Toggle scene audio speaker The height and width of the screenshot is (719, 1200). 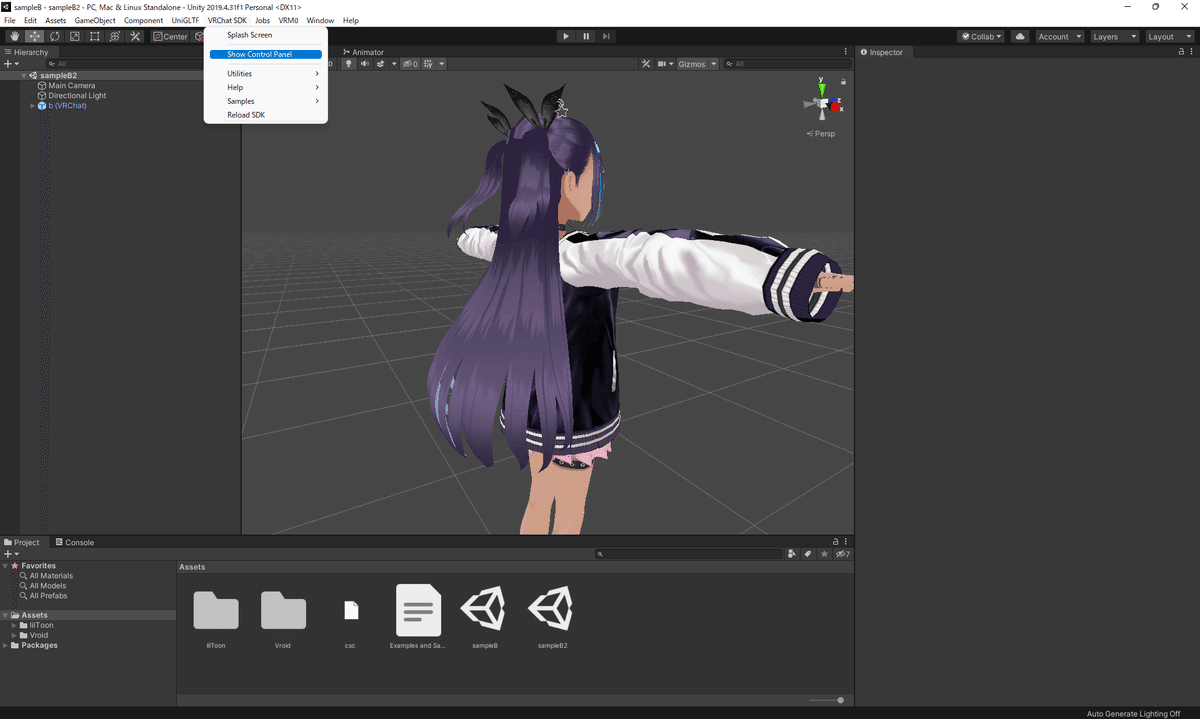click(365, 64)
